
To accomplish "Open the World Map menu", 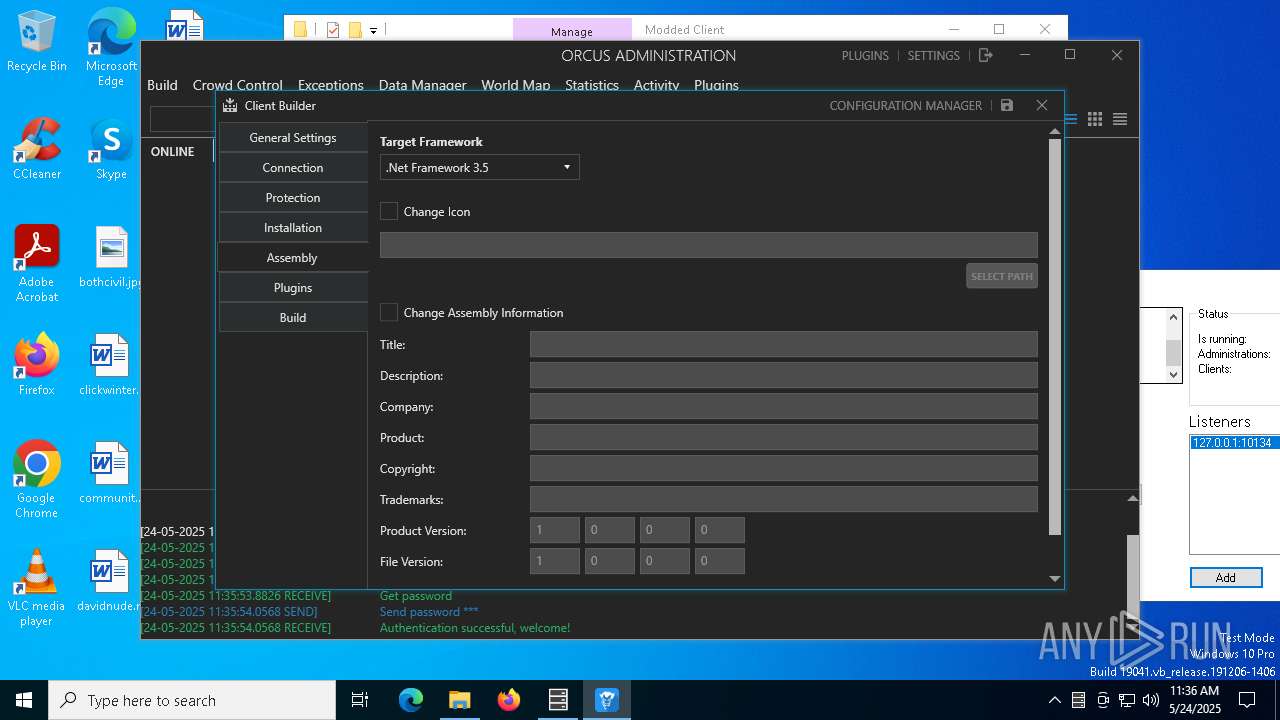I will [x=515, y=85].
